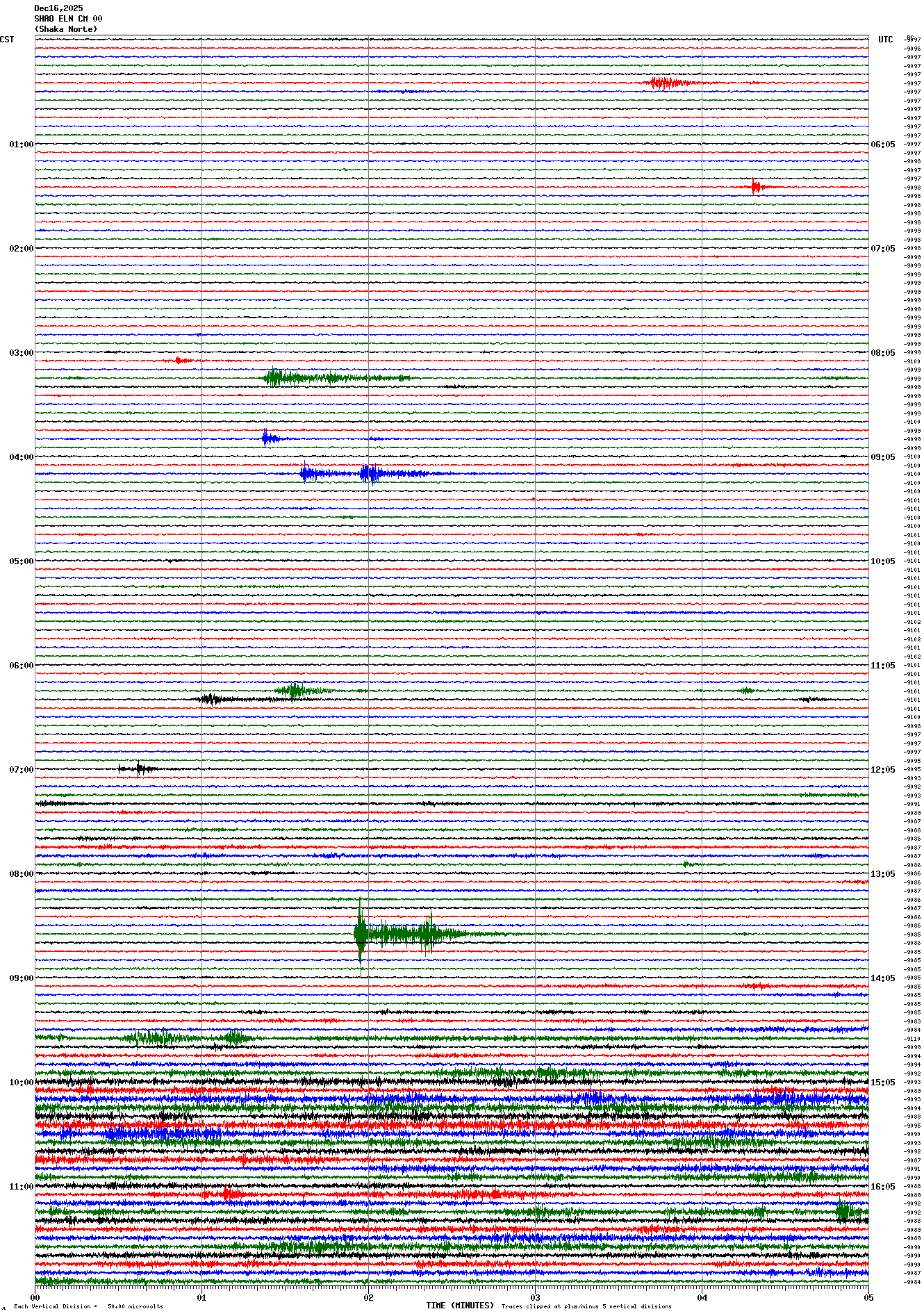Click the 06:05 UTC time label
The image size is (924, 1316).
click(x=883, y=145)
